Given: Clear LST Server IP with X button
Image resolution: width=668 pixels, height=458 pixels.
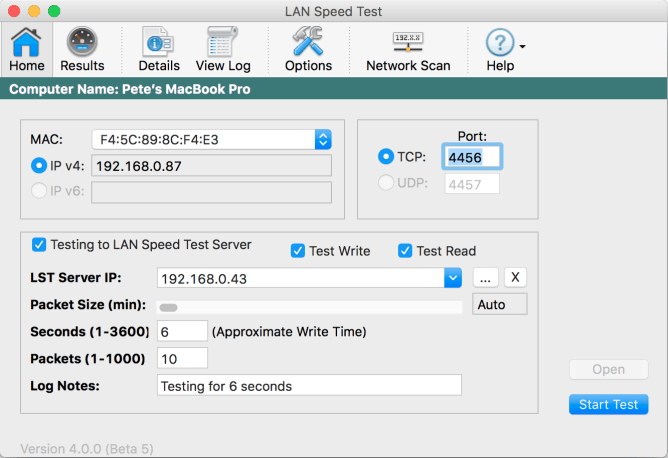Looking at the screenshot, I should click(514, 277).
